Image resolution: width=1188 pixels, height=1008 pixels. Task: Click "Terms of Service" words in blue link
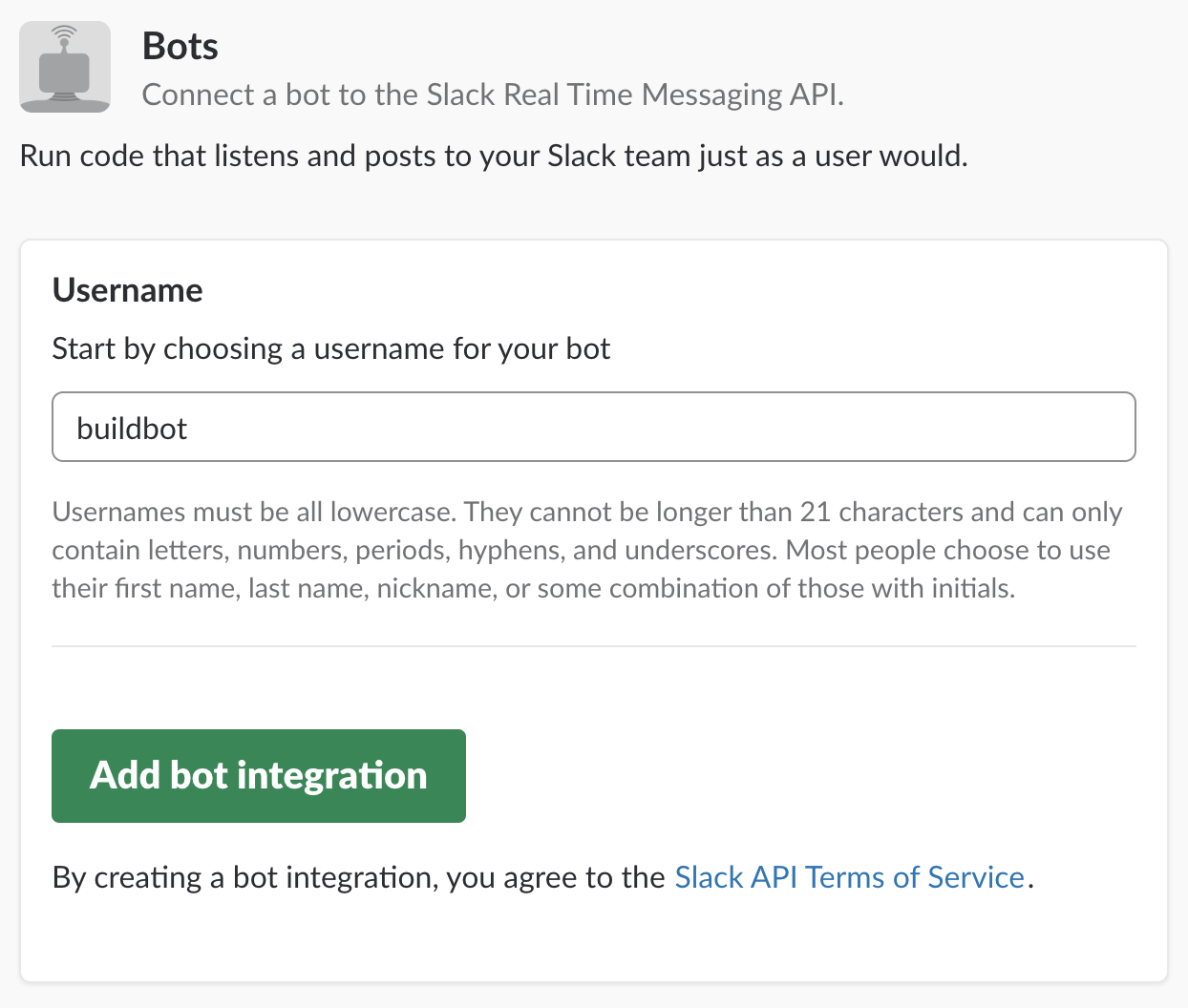914,877
